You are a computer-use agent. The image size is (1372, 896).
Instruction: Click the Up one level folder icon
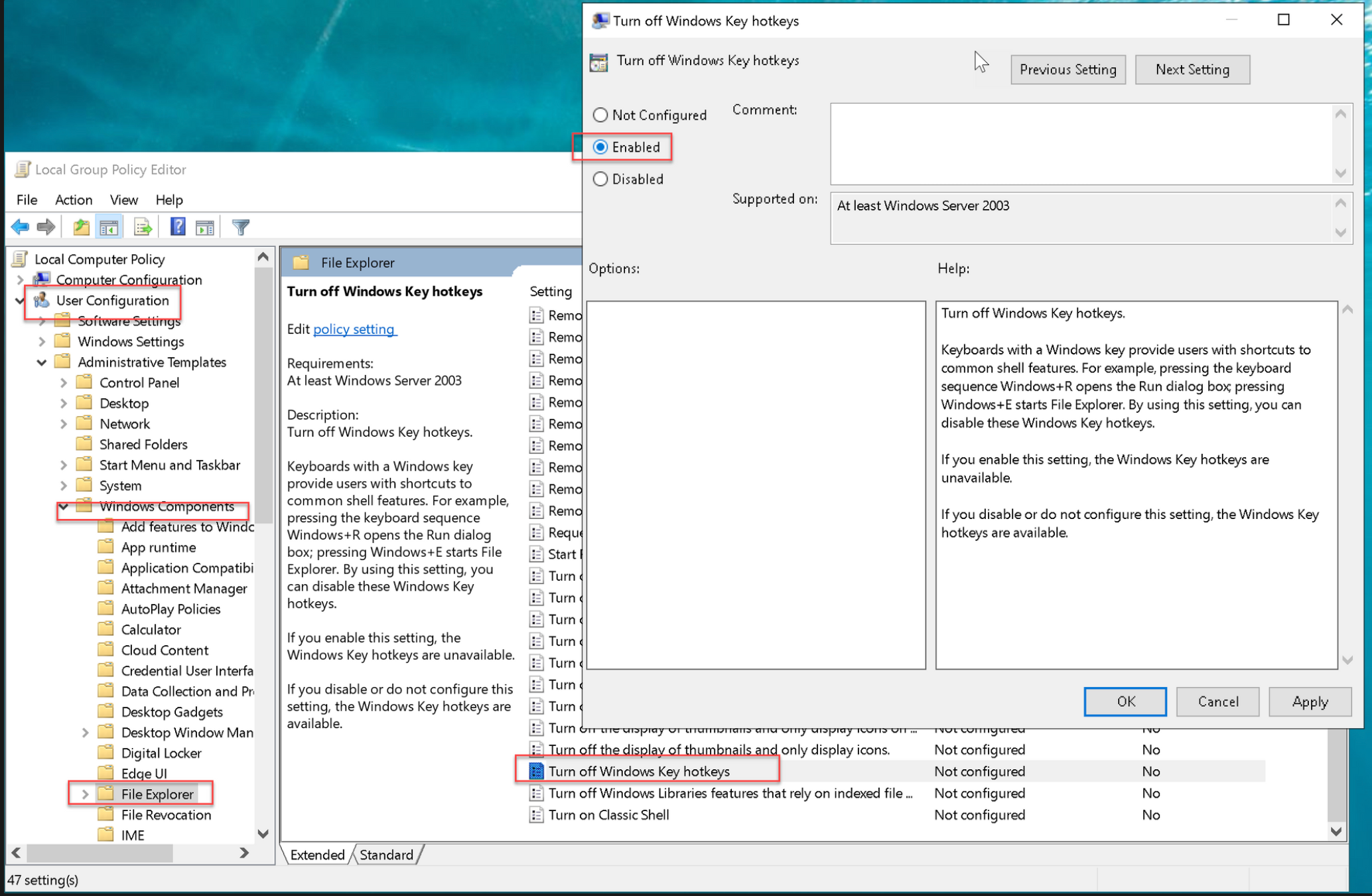point(81,228)
